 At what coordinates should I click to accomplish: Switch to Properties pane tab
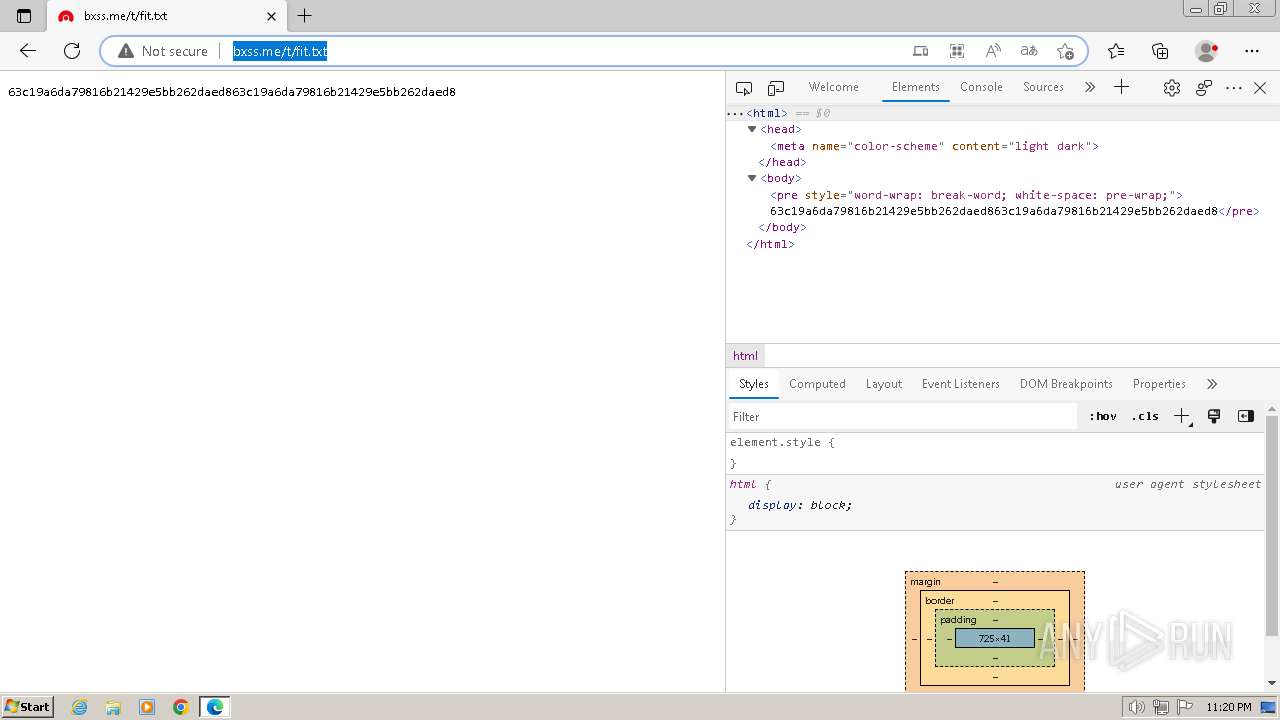click(x=1159, y=384)
